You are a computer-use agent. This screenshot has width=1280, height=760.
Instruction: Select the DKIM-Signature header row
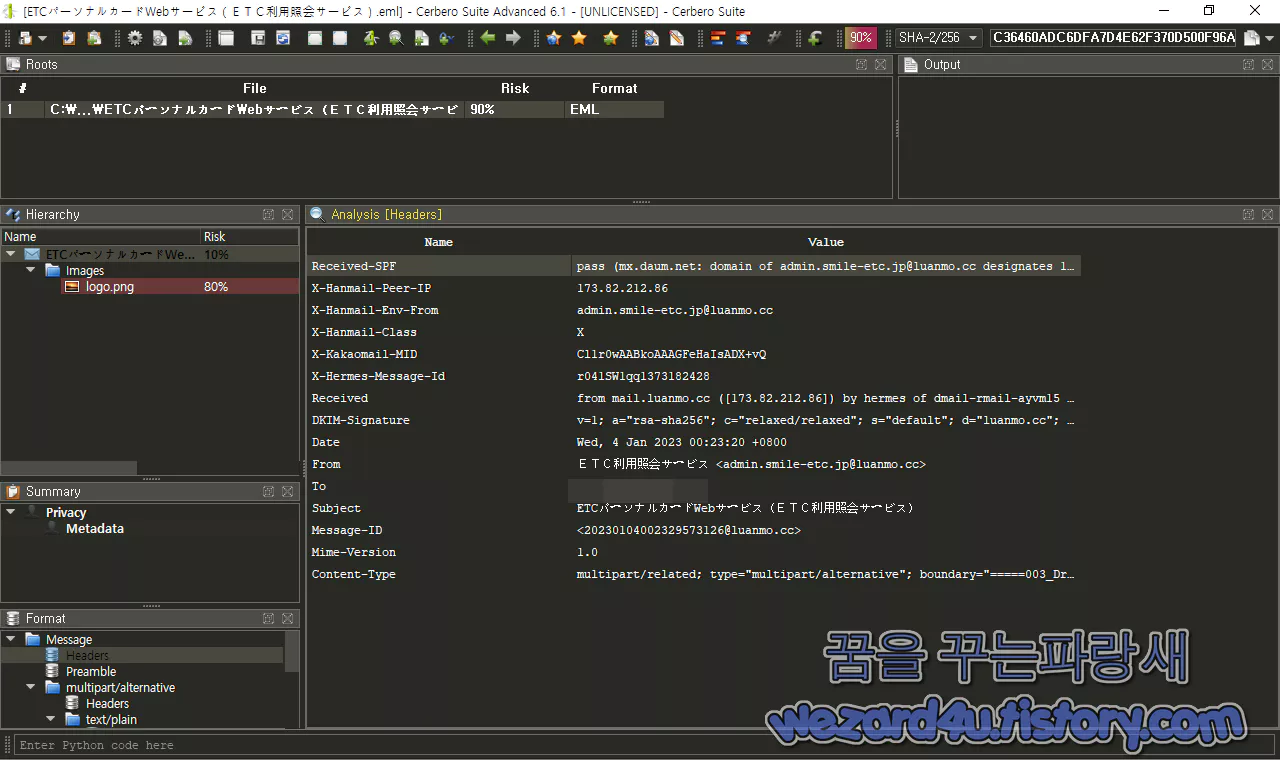tap(694, 420)
